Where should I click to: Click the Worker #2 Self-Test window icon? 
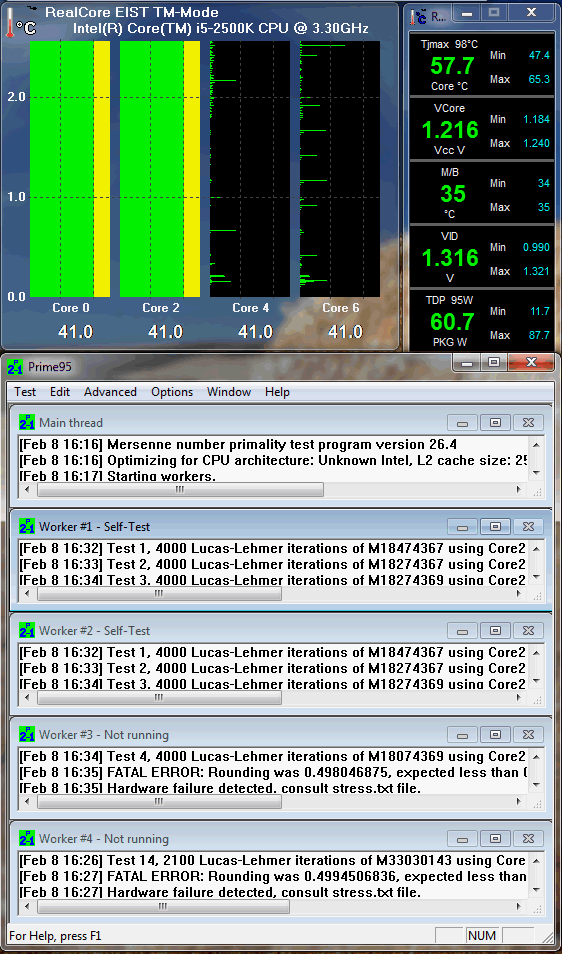click(x=27, y=630)
